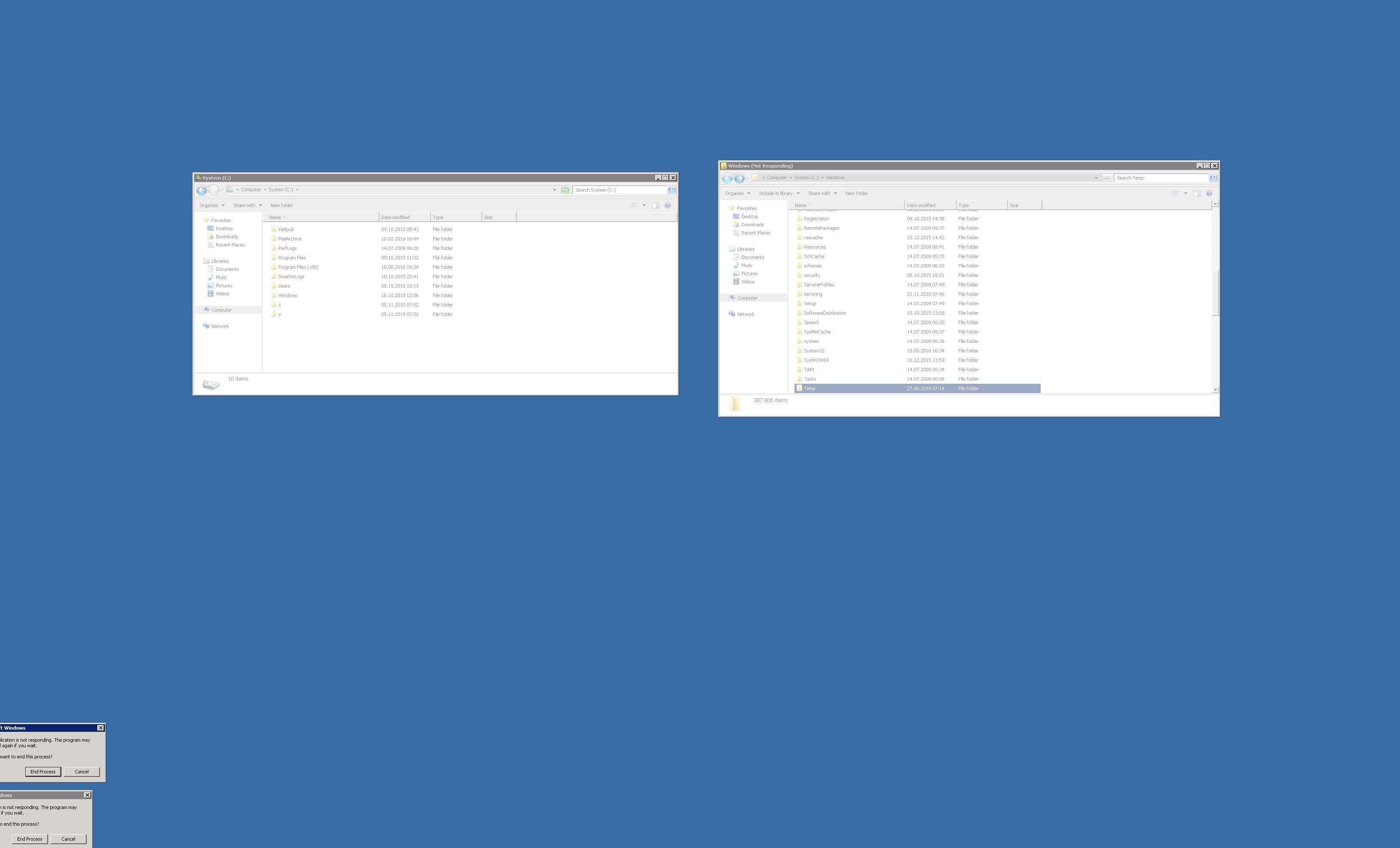Image resolution: width=1400 pixels, height=848 pixels.
Task: Select the SysWOW64 folder
Action: click(x=816, y=360)
